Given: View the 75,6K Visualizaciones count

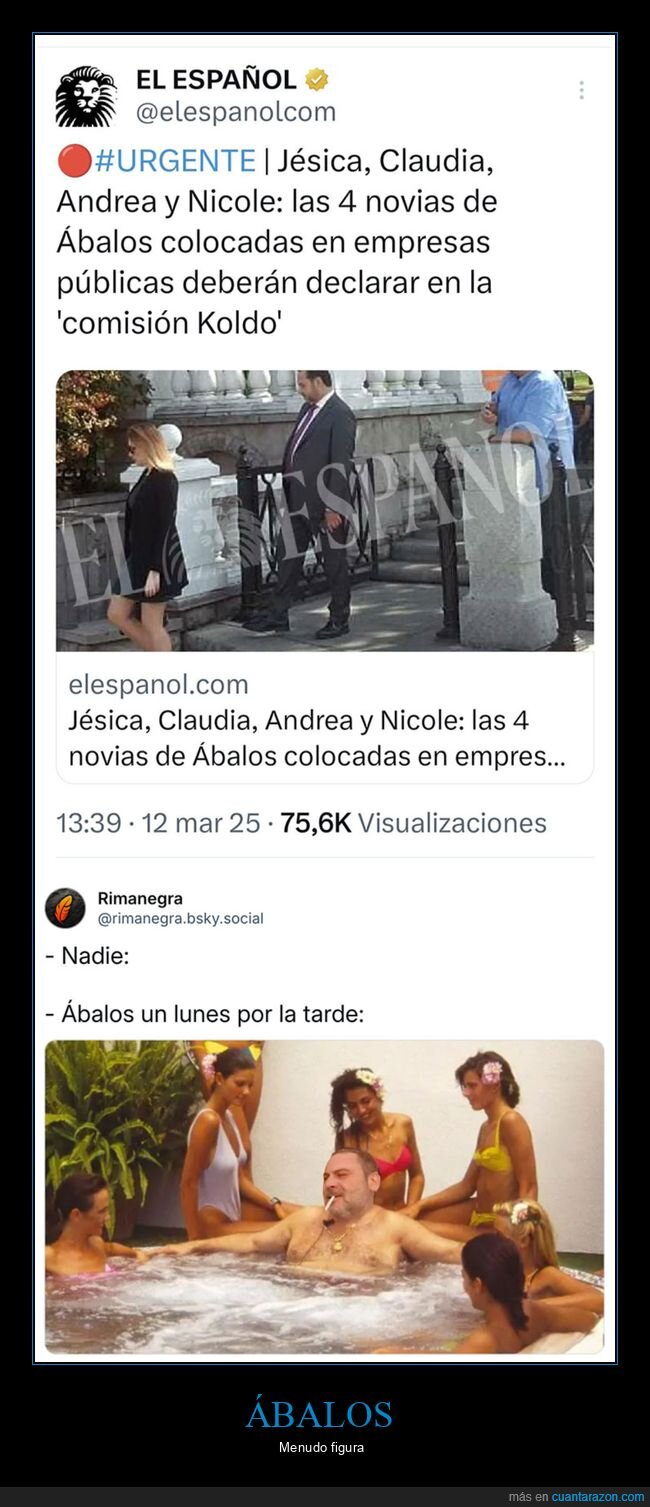Looking at the screenshot, I should 413,823.
